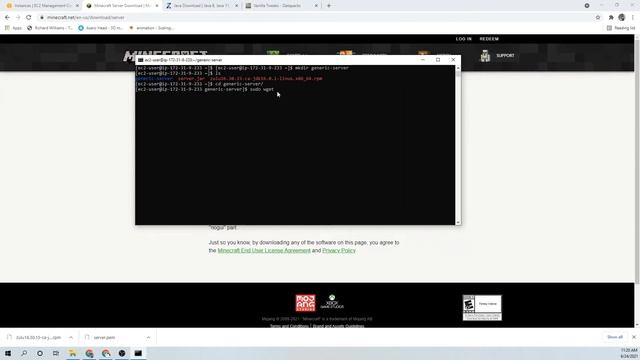Open the downloaded zulu rpm file
The height and width of the screenshot is (360, 640).
(34, 338)
